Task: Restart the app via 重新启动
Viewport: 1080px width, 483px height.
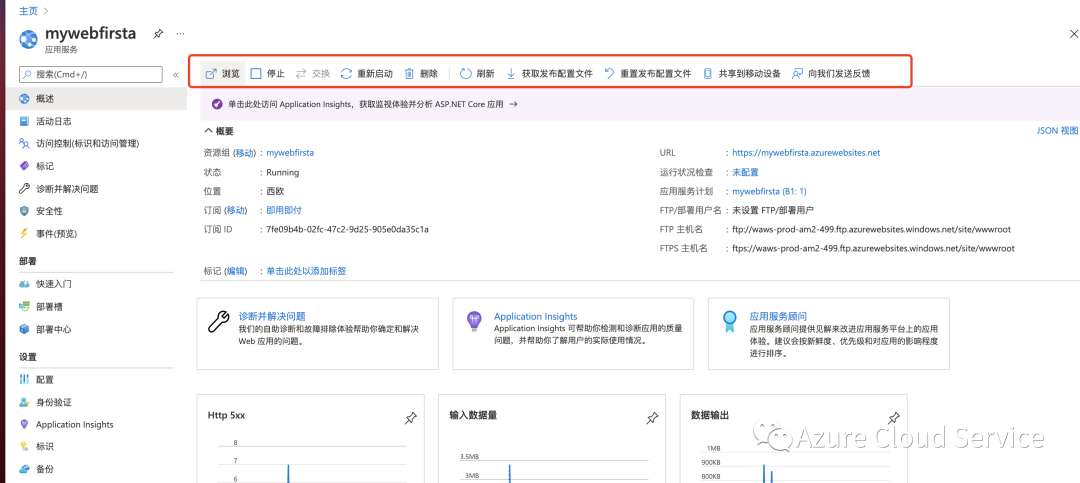Action: 366,73
